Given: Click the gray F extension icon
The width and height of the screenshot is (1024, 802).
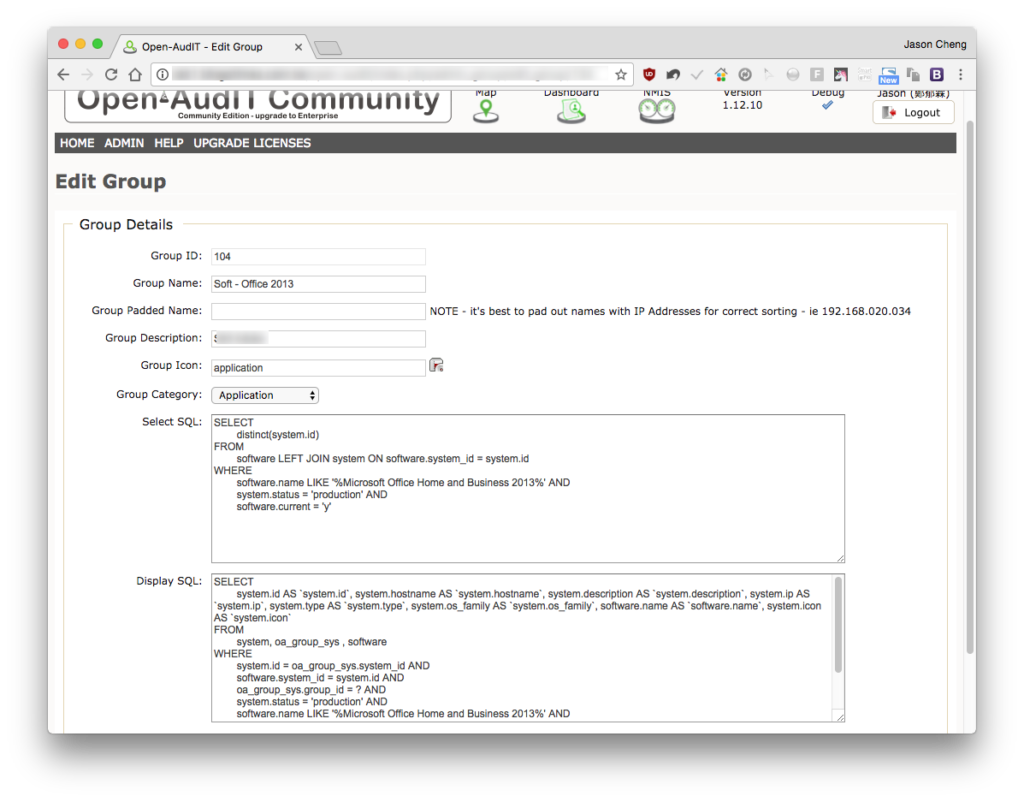Looking at the screenshot, I should point(817,74).
